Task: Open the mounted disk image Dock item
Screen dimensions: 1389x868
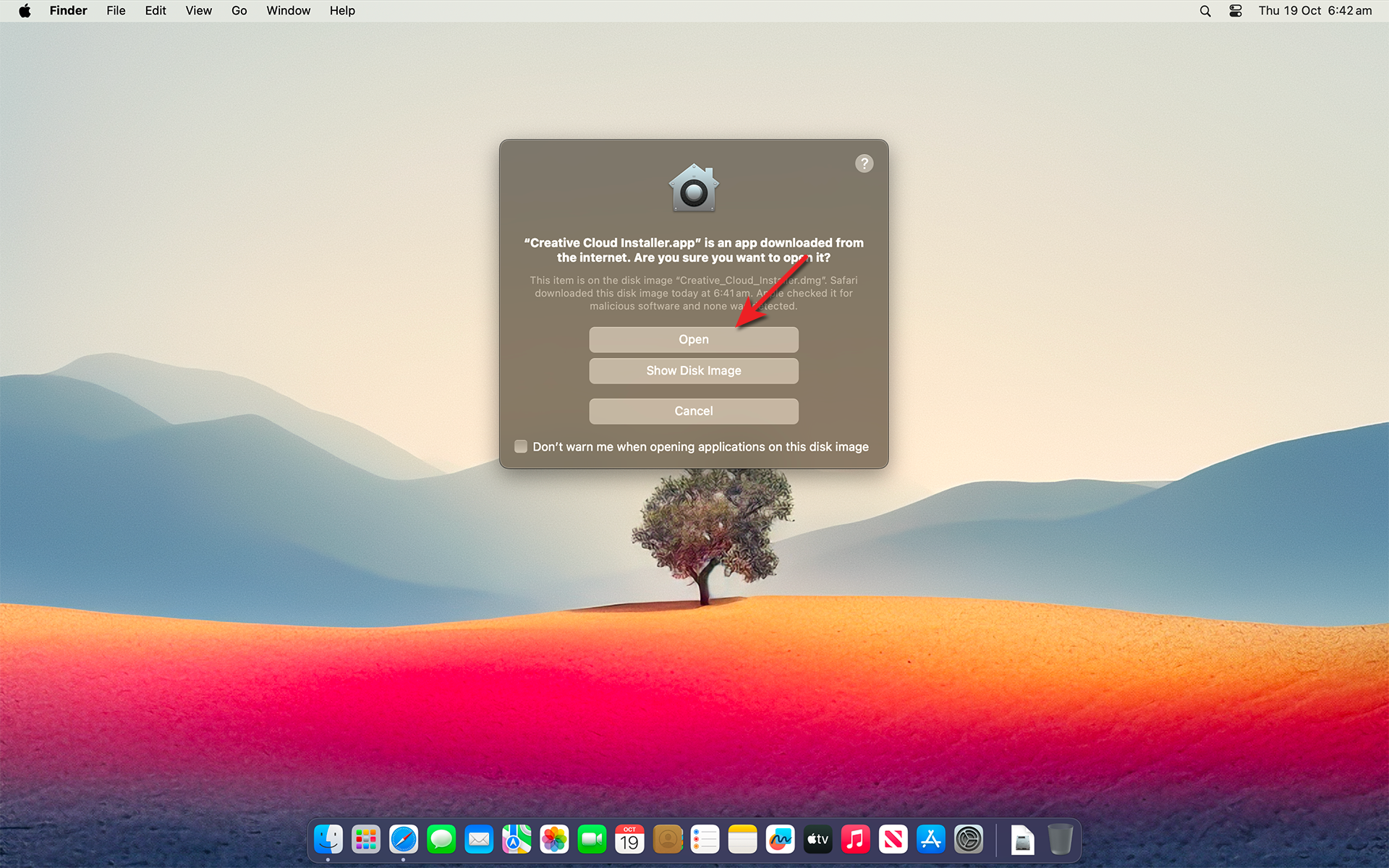Action: pos(1022,839)
